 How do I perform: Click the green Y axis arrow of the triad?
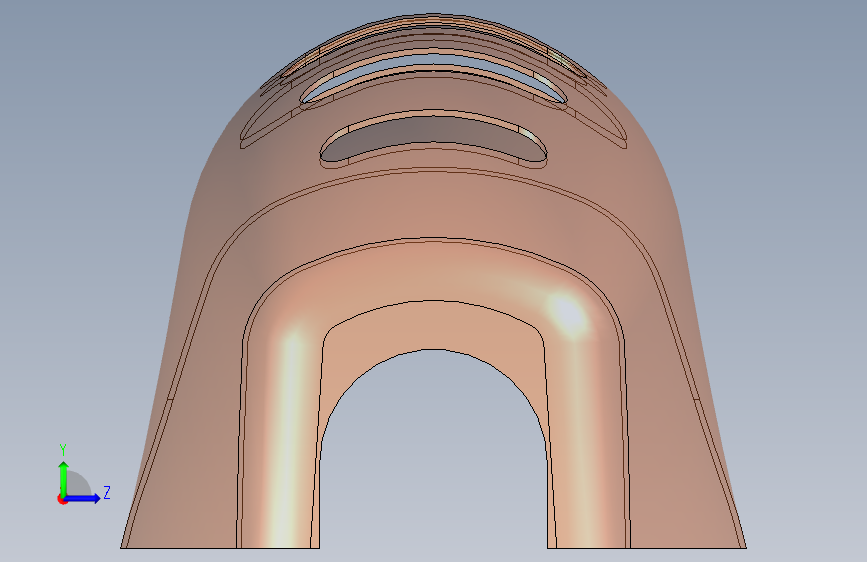(x=64, y=479)
